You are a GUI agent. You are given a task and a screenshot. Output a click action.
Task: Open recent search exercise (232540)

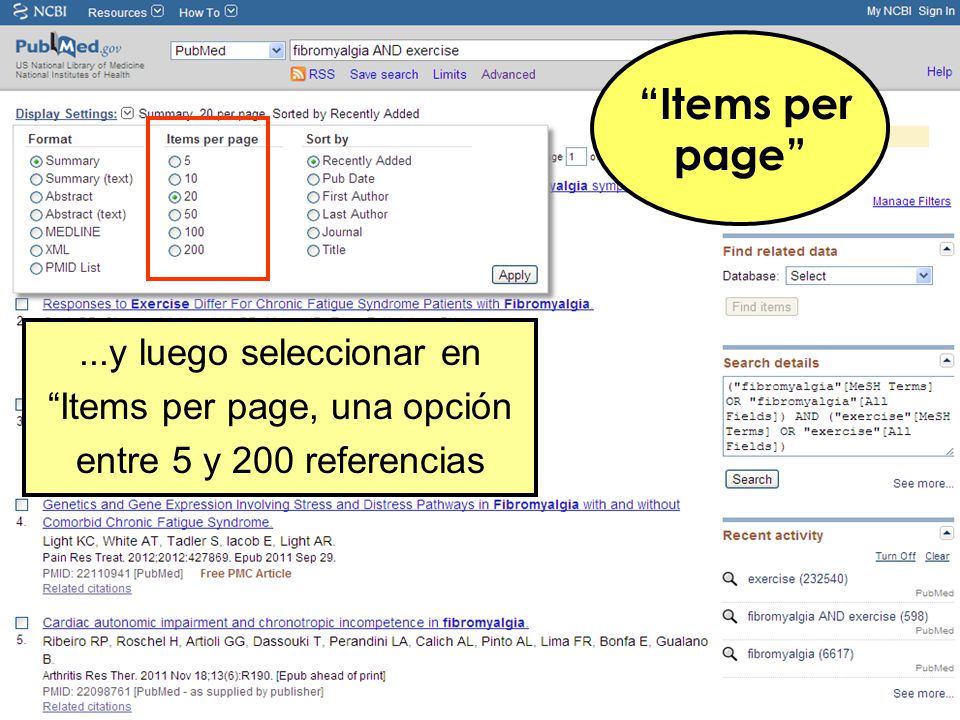click(798, 579)
